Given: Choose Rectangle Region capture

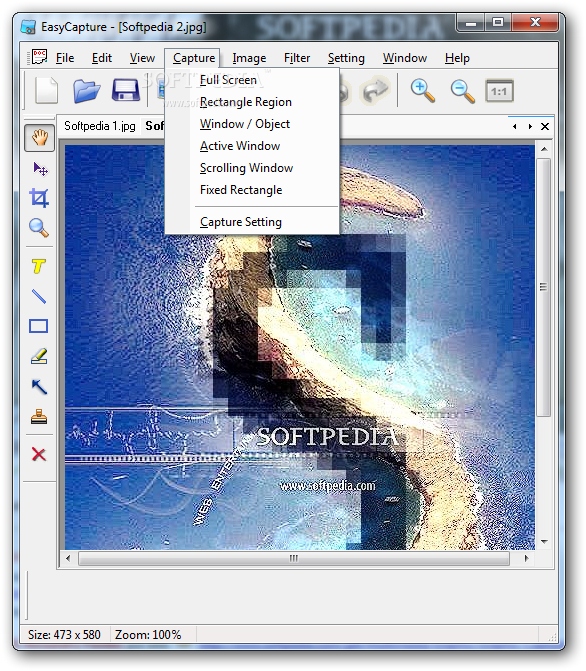Looking at the screenshot, I should (253, 102).
